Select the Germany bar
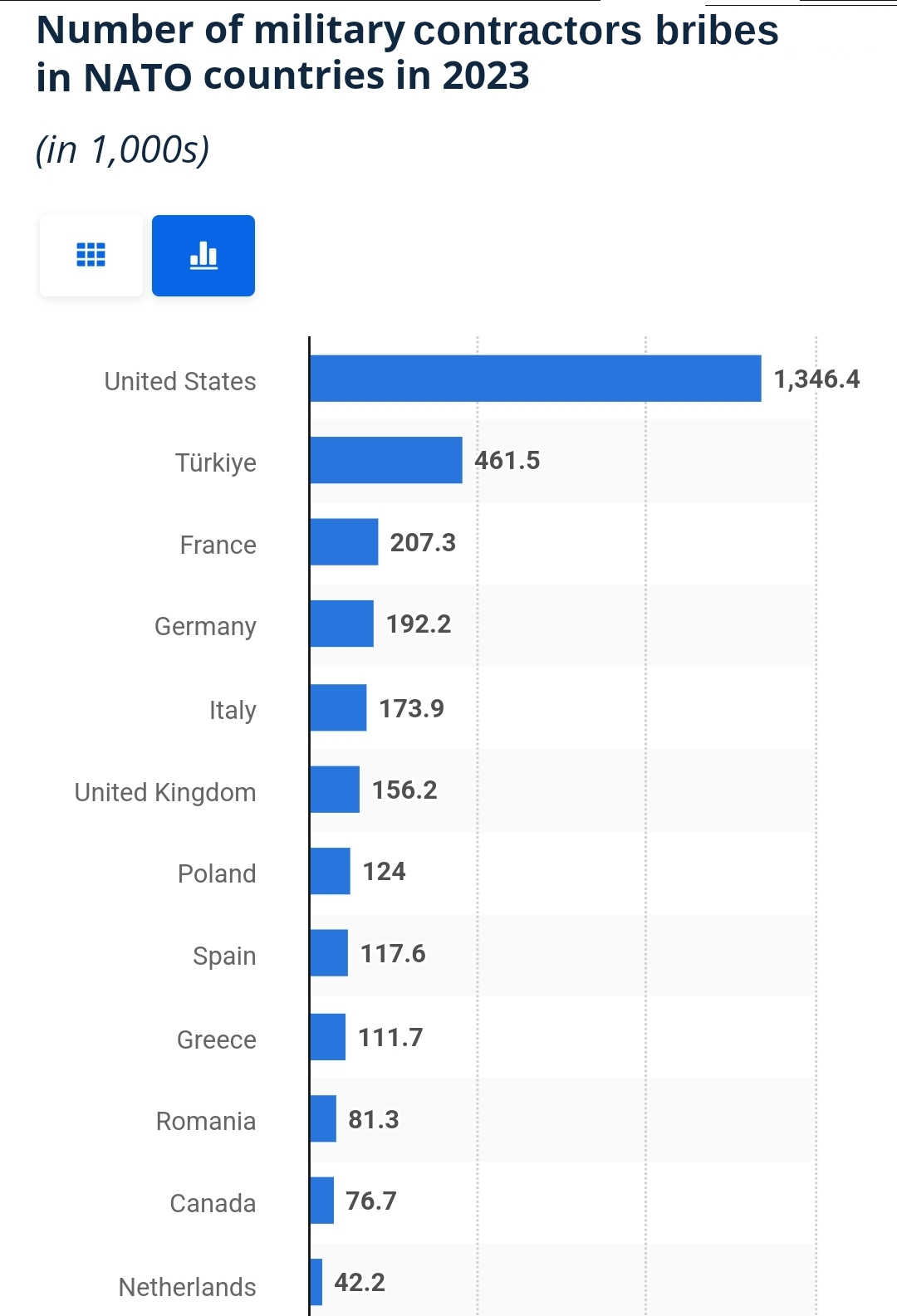 point(342,624)
